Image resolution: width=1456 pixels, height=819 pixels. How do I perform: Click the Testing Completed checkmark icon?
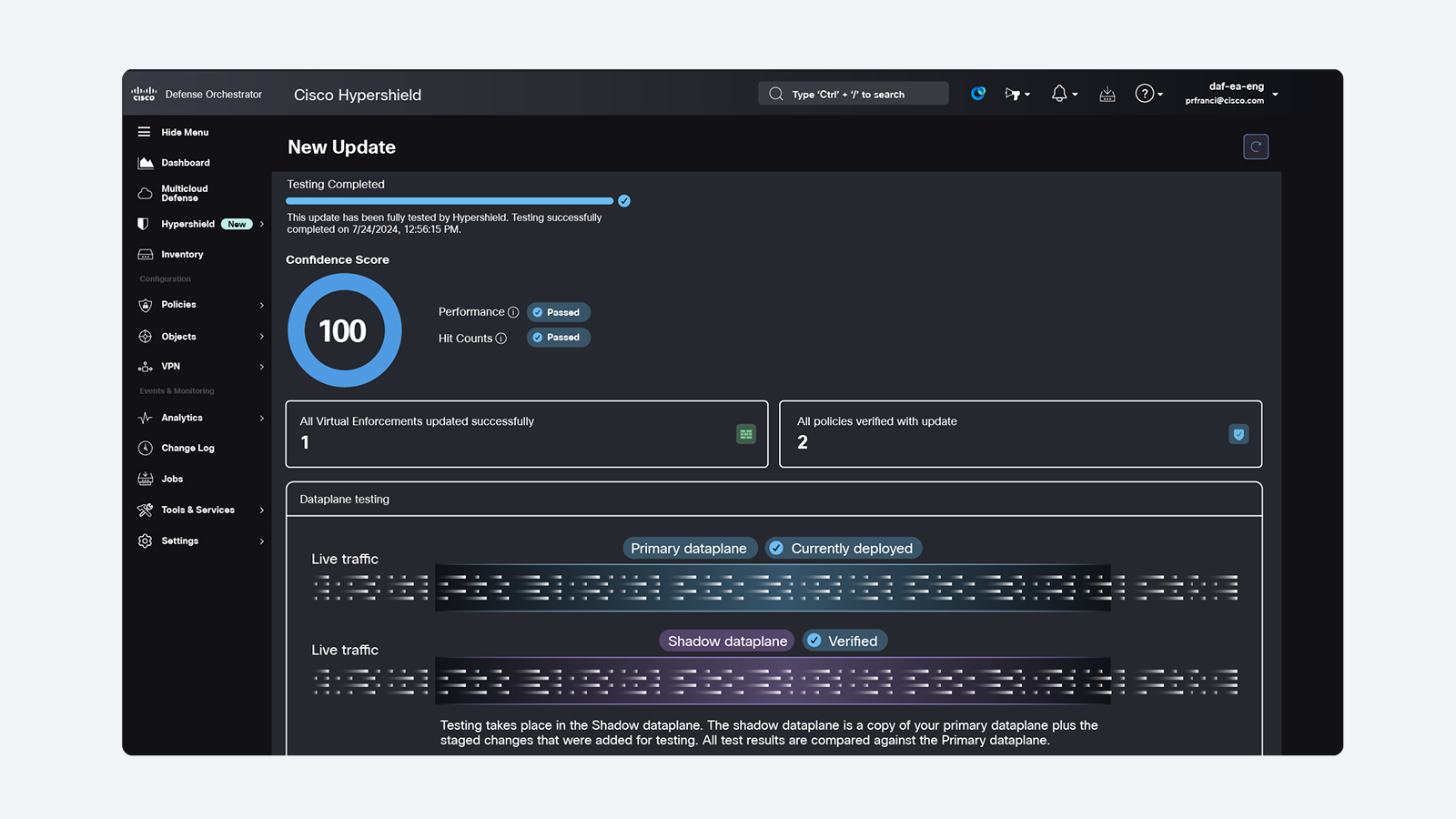click(x=624, y=201)
